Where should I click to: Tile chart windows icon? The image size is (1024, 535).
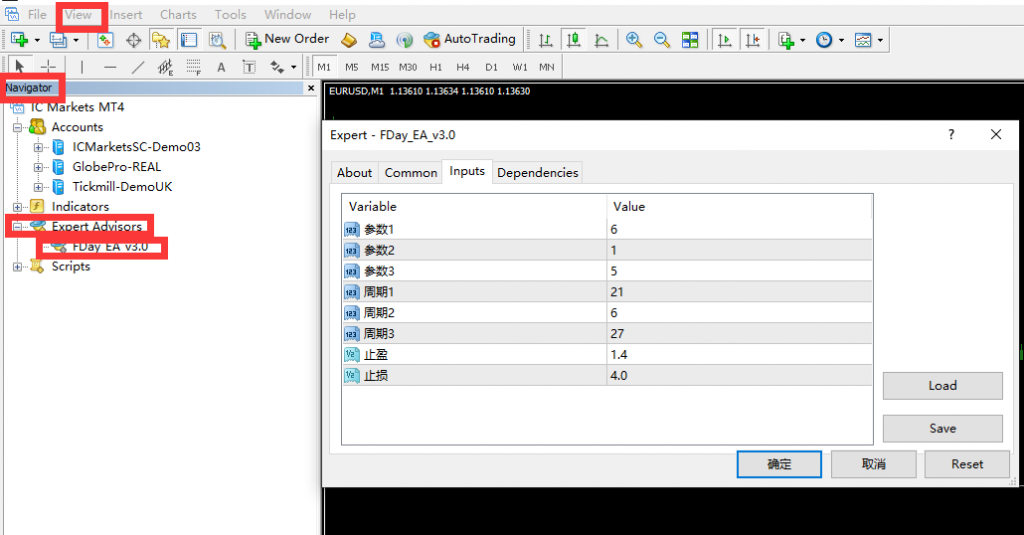pos(690,40)
